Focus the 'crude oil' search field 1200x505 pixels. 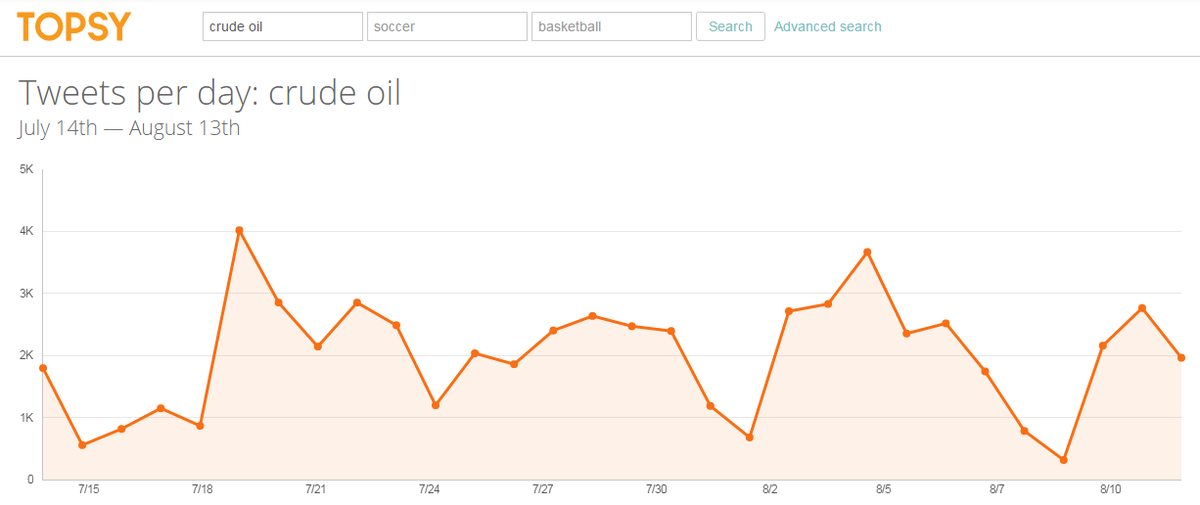(x=283, y=27)
